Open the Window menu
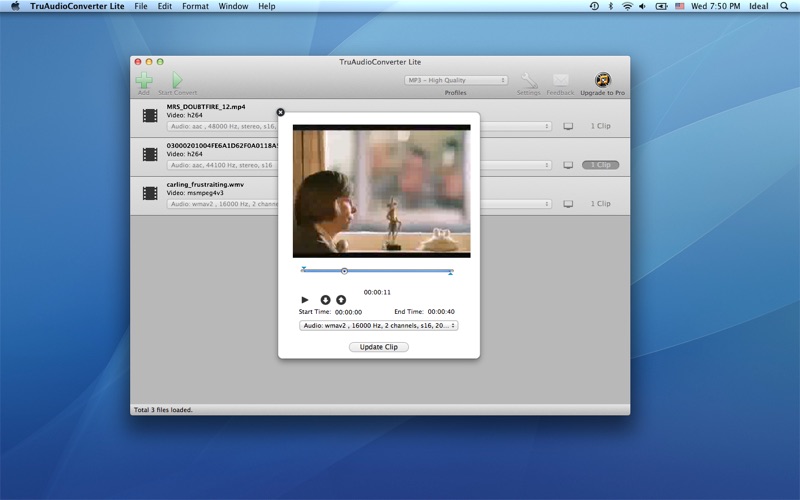 (x=233, y=6)
